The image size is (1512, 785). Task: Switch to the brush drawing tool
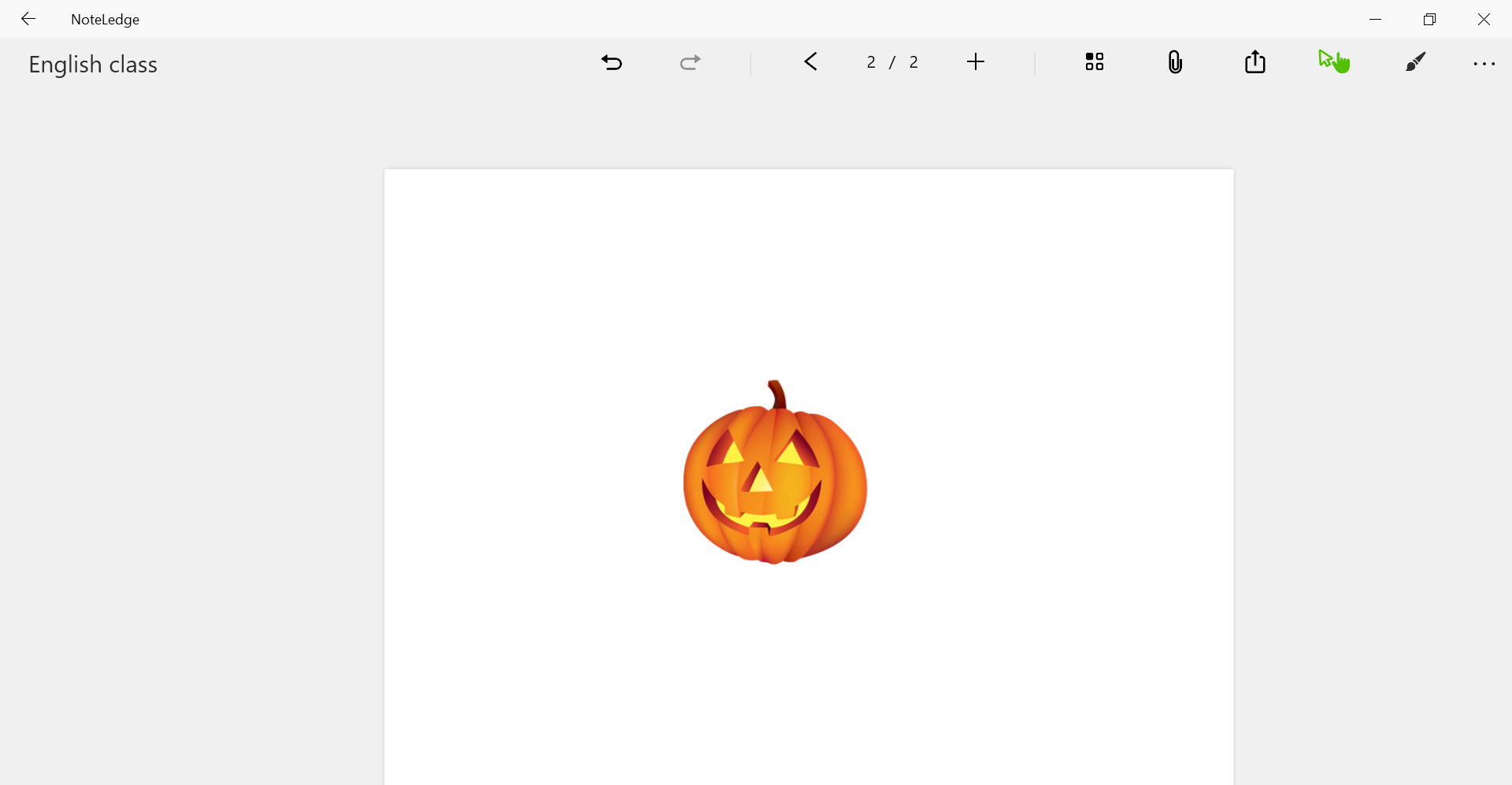[1416, 61]
